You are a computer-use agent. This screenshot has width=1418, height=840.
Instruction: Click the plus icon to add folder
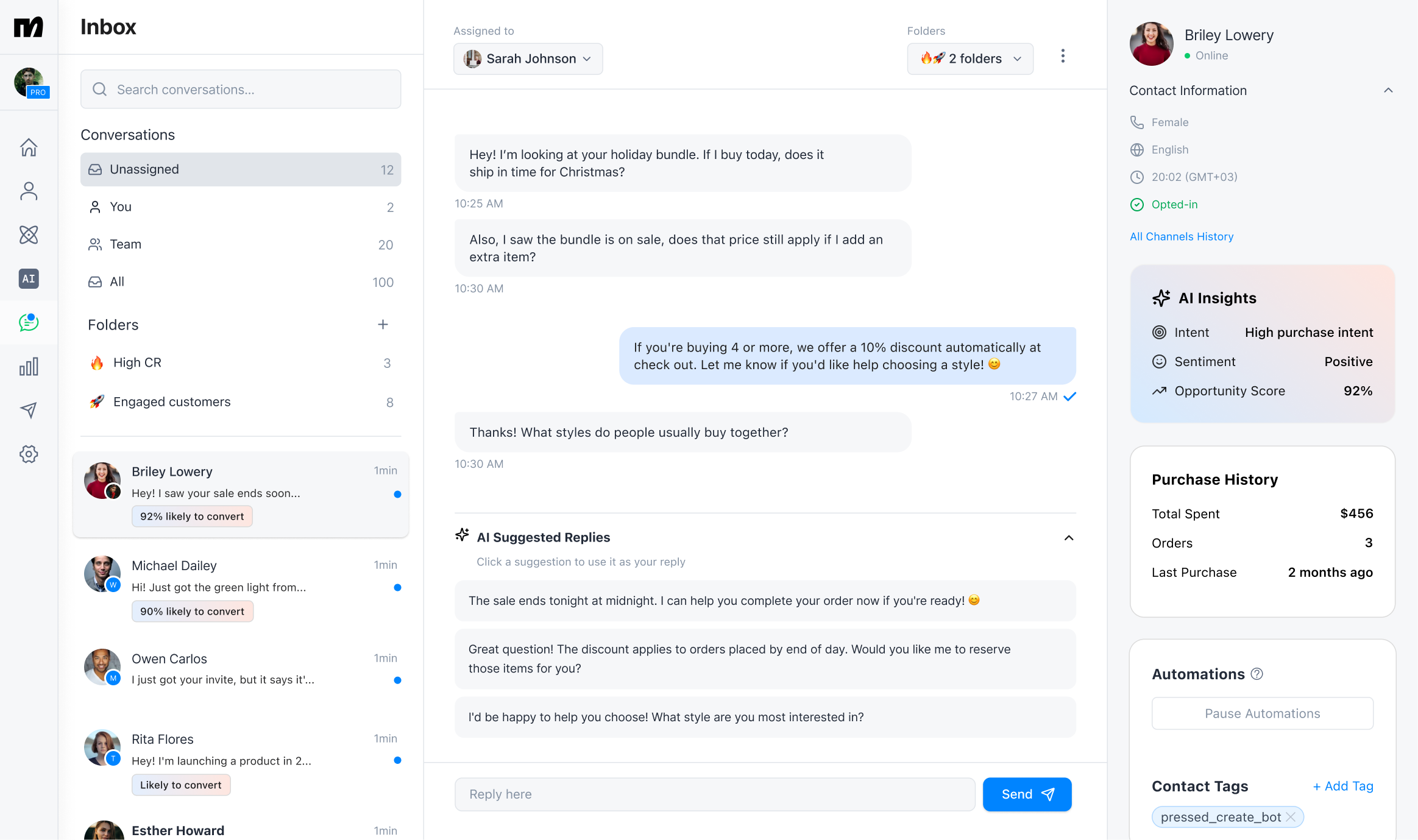point(383,325)
